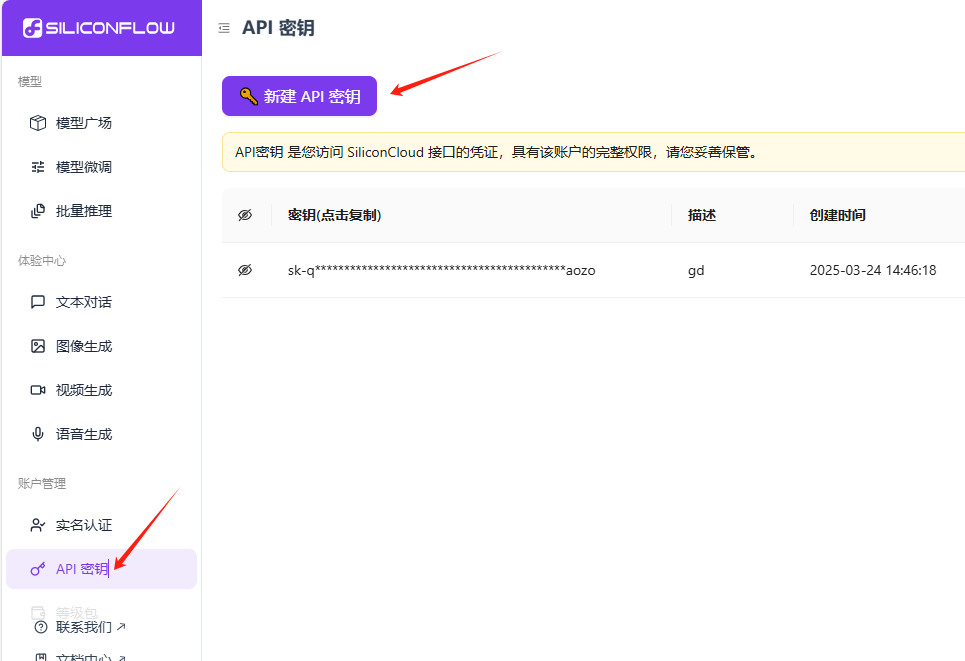
Task: Toggle visibility of all keys in the table header
Action: (x=245, y=215)
